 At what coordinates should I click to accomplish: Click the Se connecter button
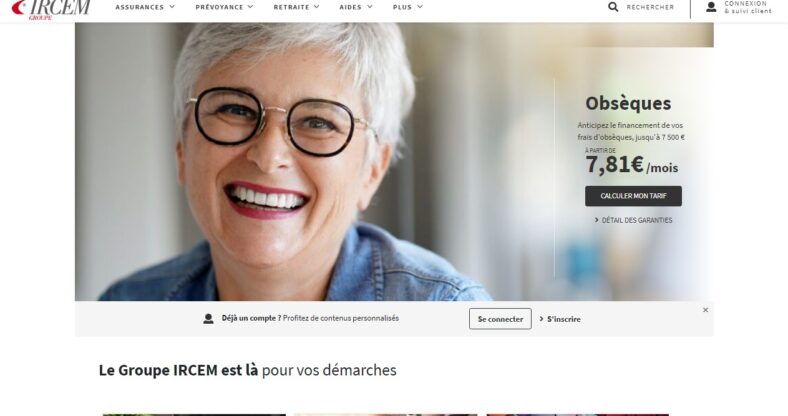[500, 319]
